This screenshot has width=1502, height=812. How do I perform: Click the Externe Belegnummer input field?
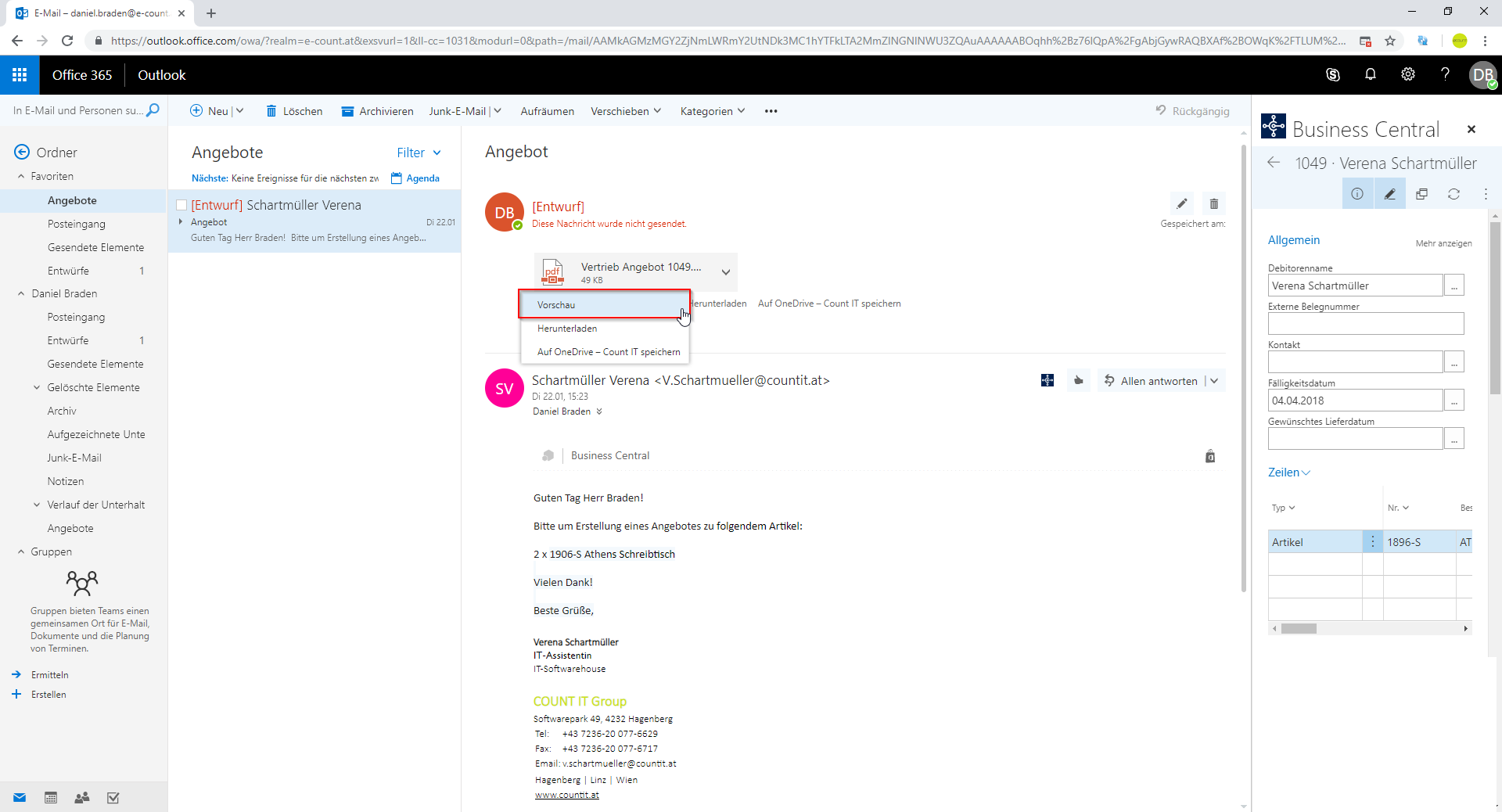pos(1365,324)
